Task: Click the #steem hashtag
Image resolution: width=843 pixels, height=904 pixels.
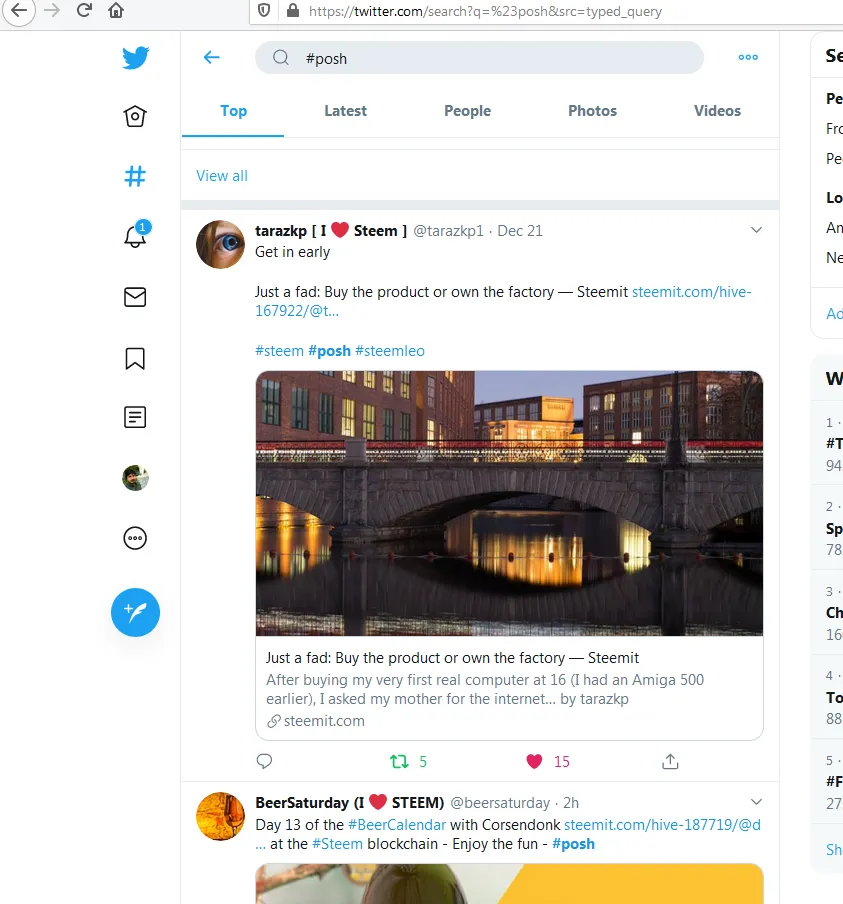Action: 279,351
